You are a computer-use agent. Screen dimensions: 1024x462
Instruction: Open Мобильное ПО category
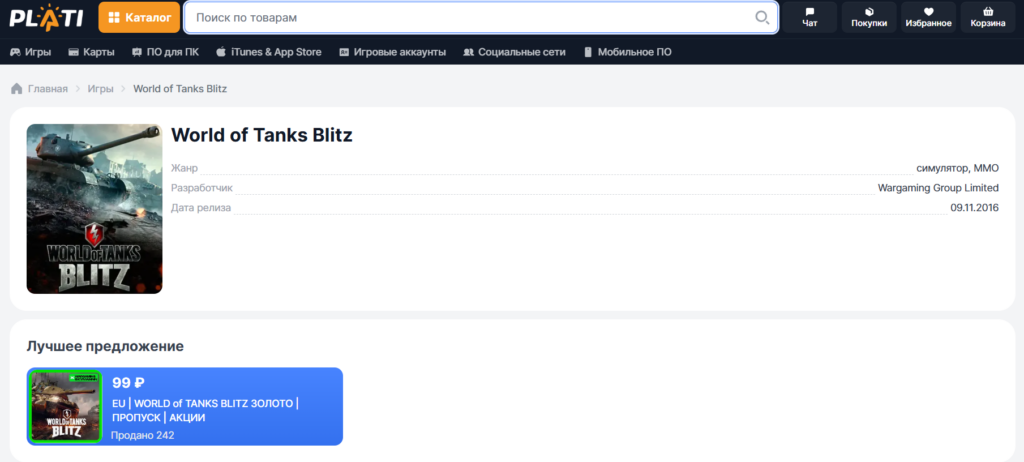(627, 52)
